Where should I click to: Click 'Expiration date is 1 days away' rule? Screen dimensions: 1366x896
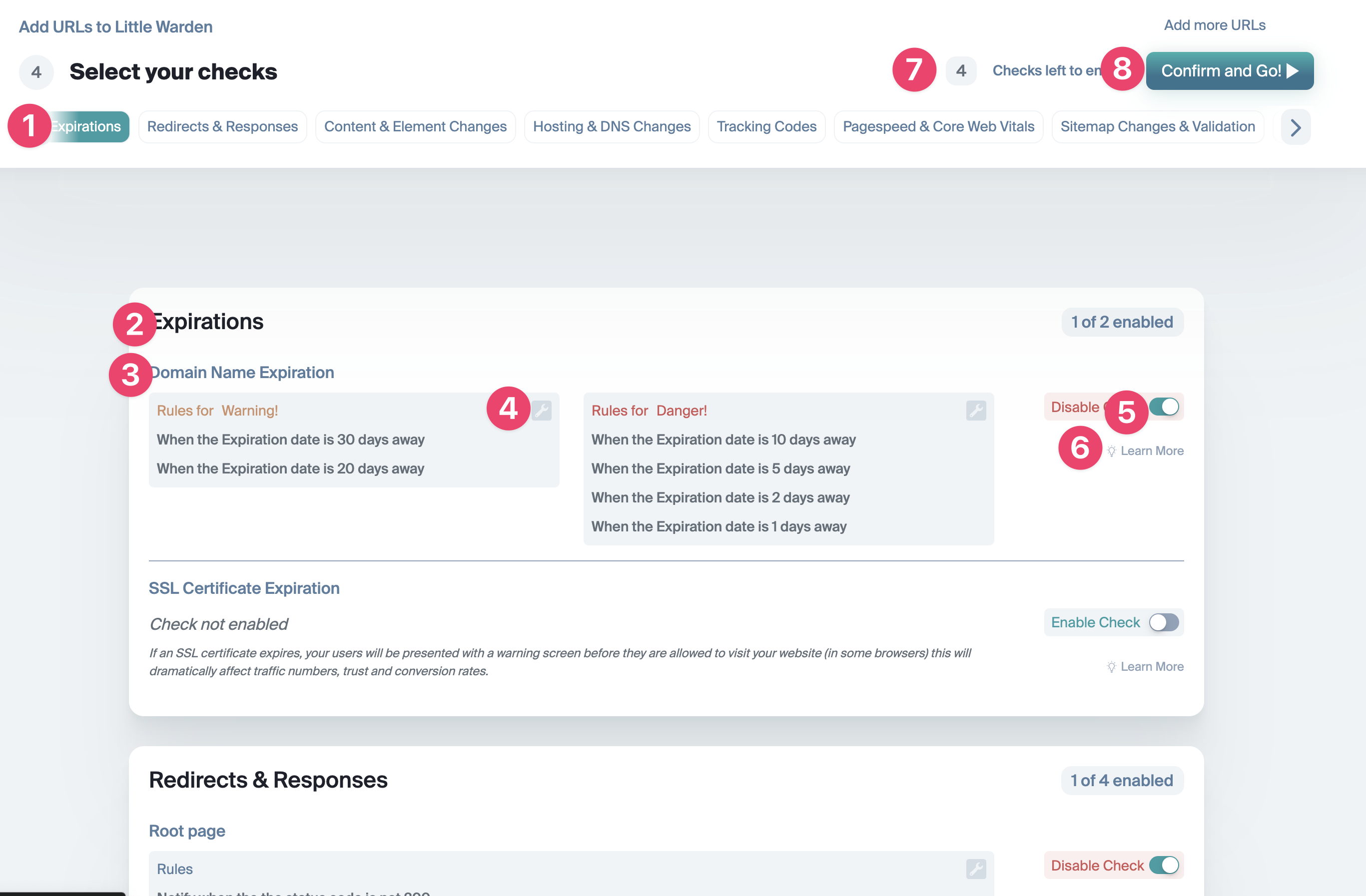718,526
